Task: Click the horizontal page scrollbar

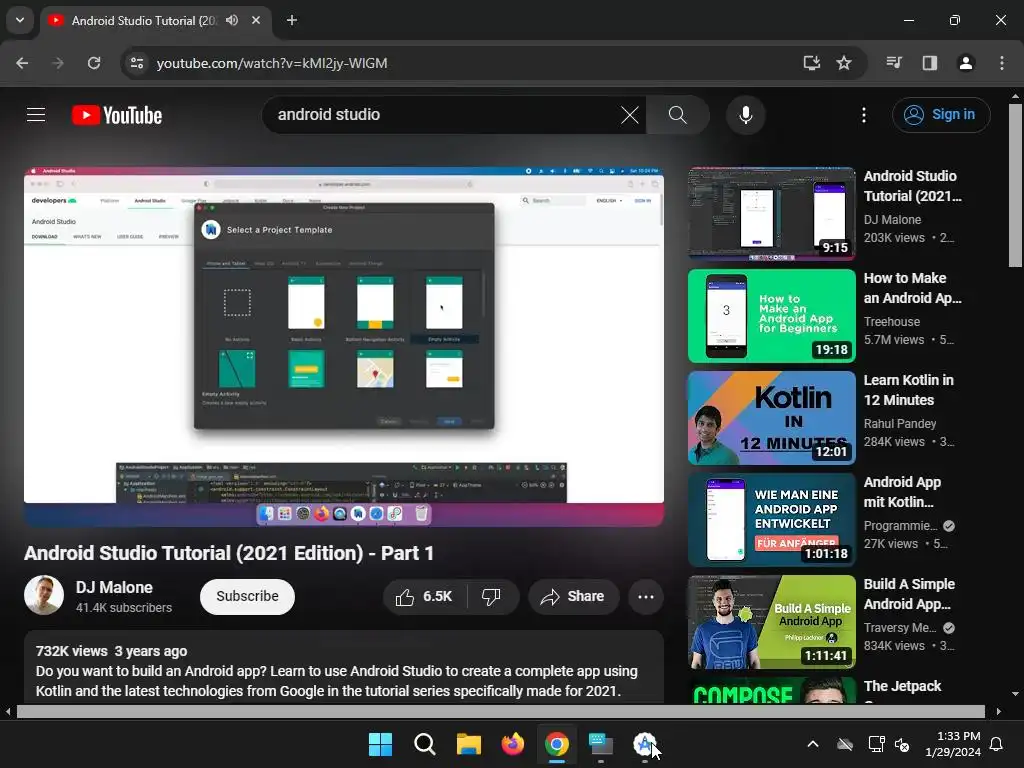Action: 501,712
